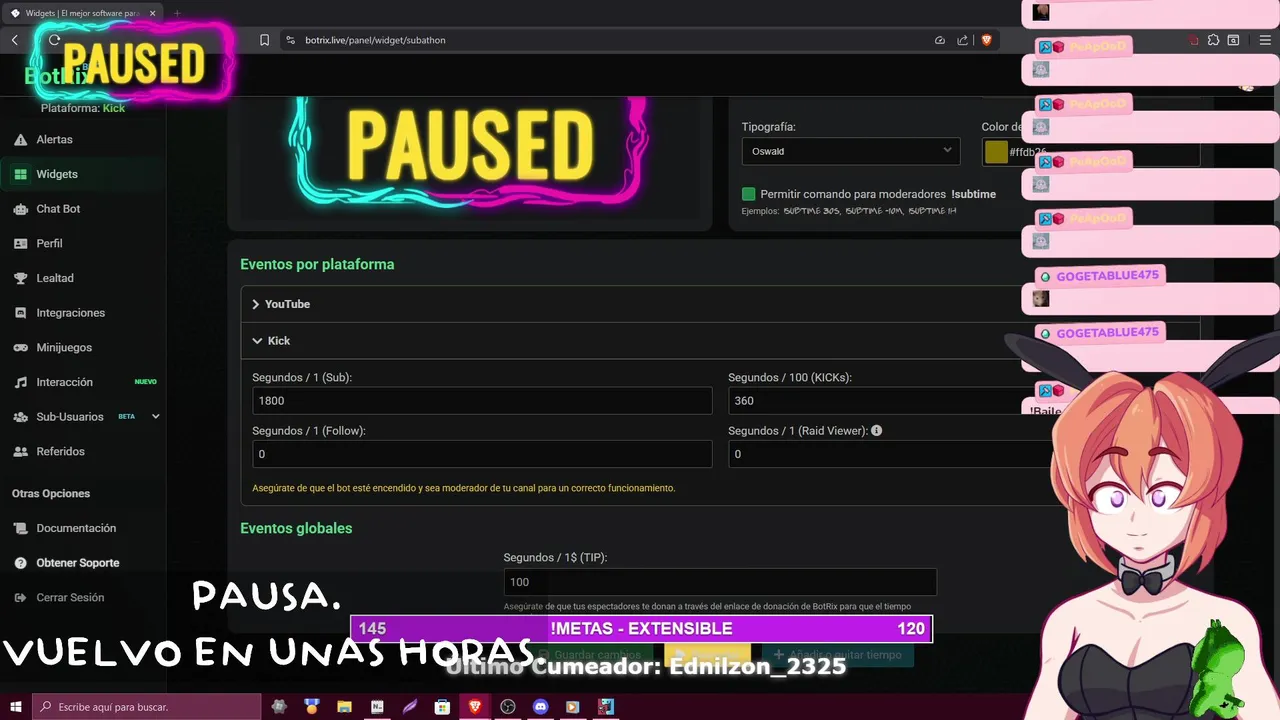Click the #ffdb26 yellow color swatch
Screen dimensions: 1280x720
point(996,152)
